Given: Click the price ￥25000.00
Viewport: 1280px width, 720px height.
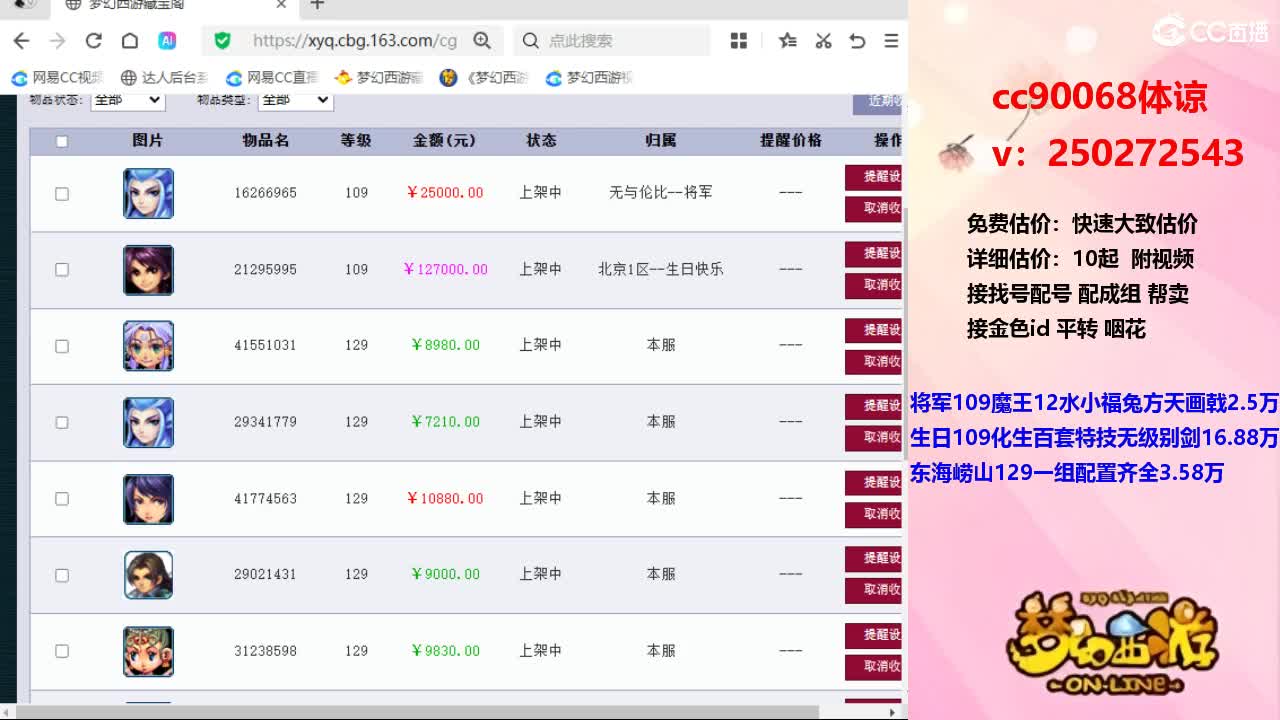Looking at the screenshot, I should pos(445,193).
